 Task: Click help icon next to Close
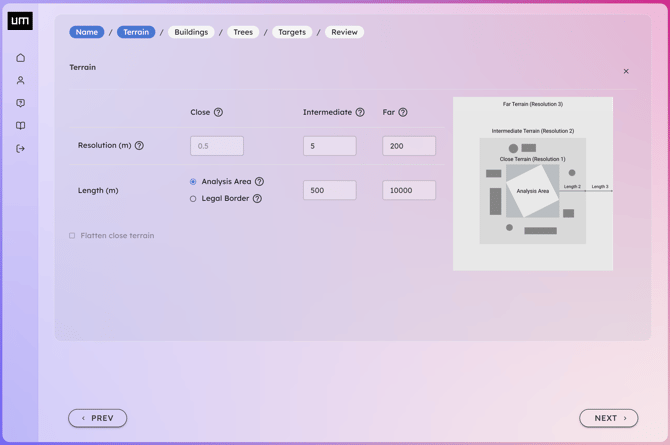tap(218, 113)
